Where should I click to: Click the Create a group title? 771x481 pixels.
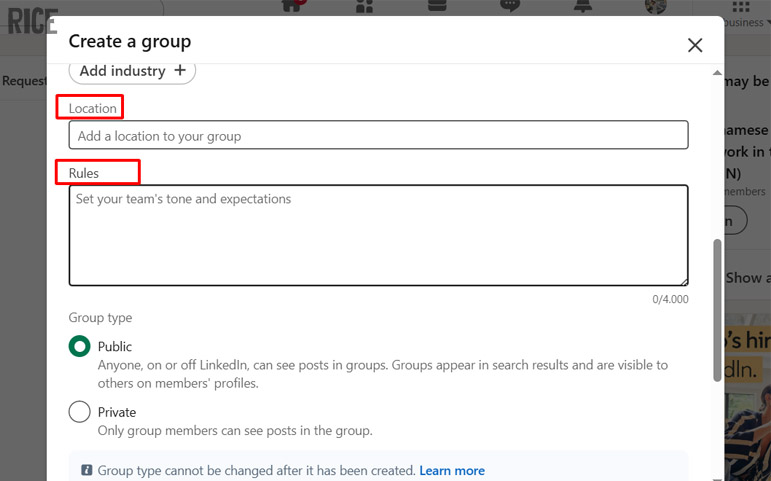click(130, 42)
